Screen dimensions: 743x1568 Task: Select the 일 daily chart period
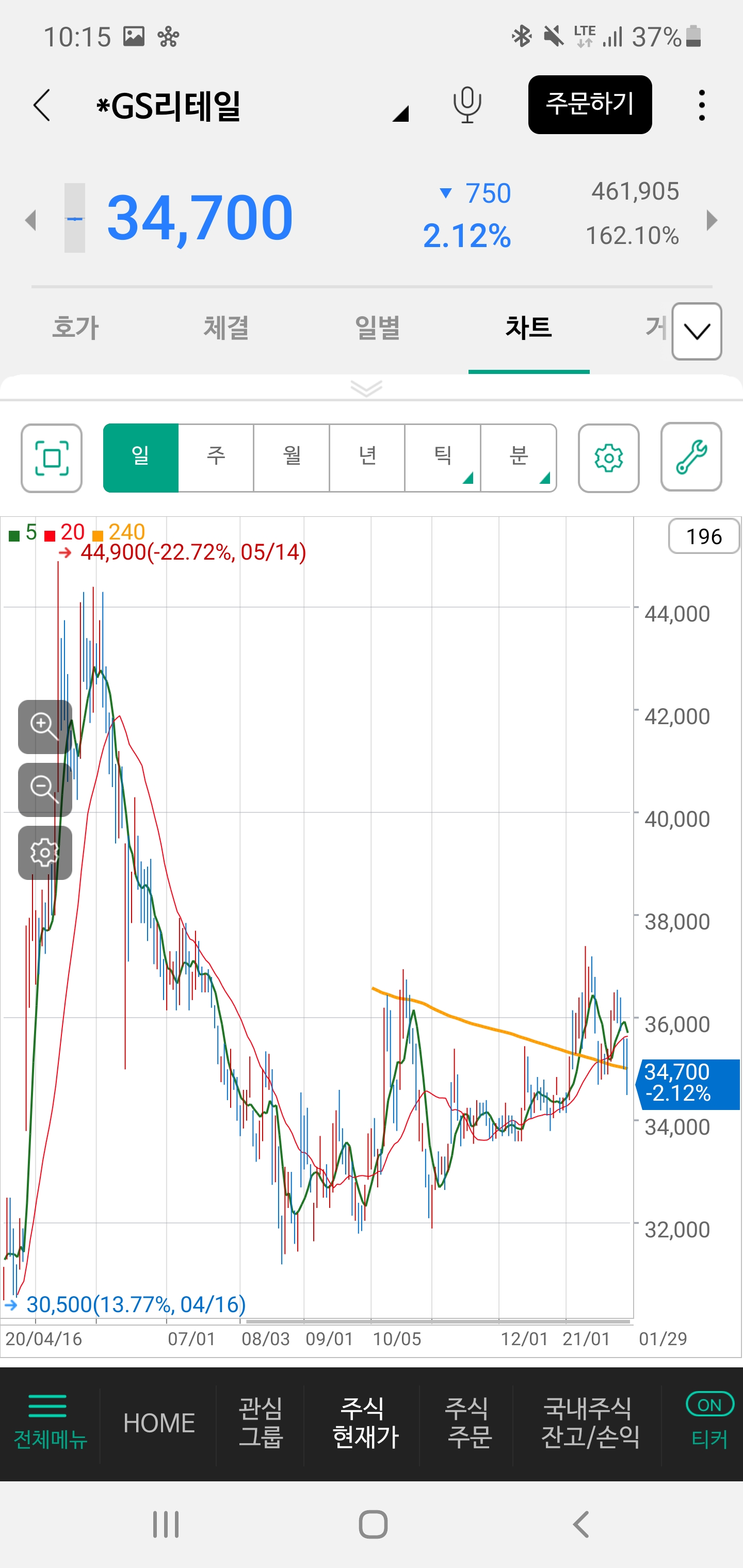click(141, 458)
